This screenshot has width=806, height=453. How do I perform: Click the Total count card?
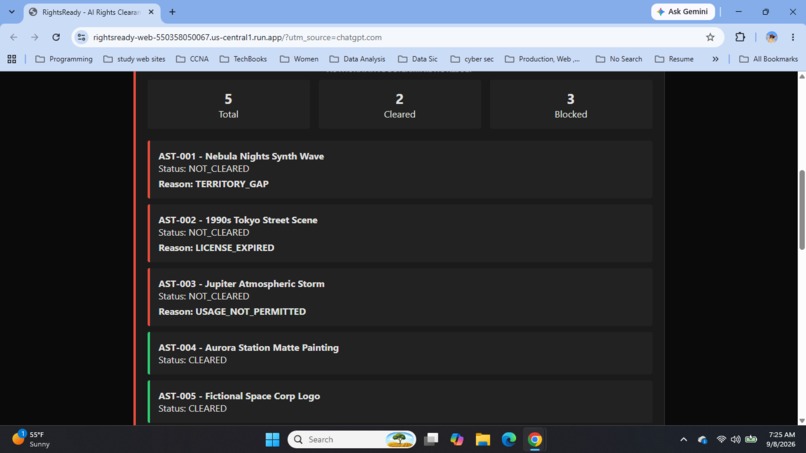(x=228, y=104)
